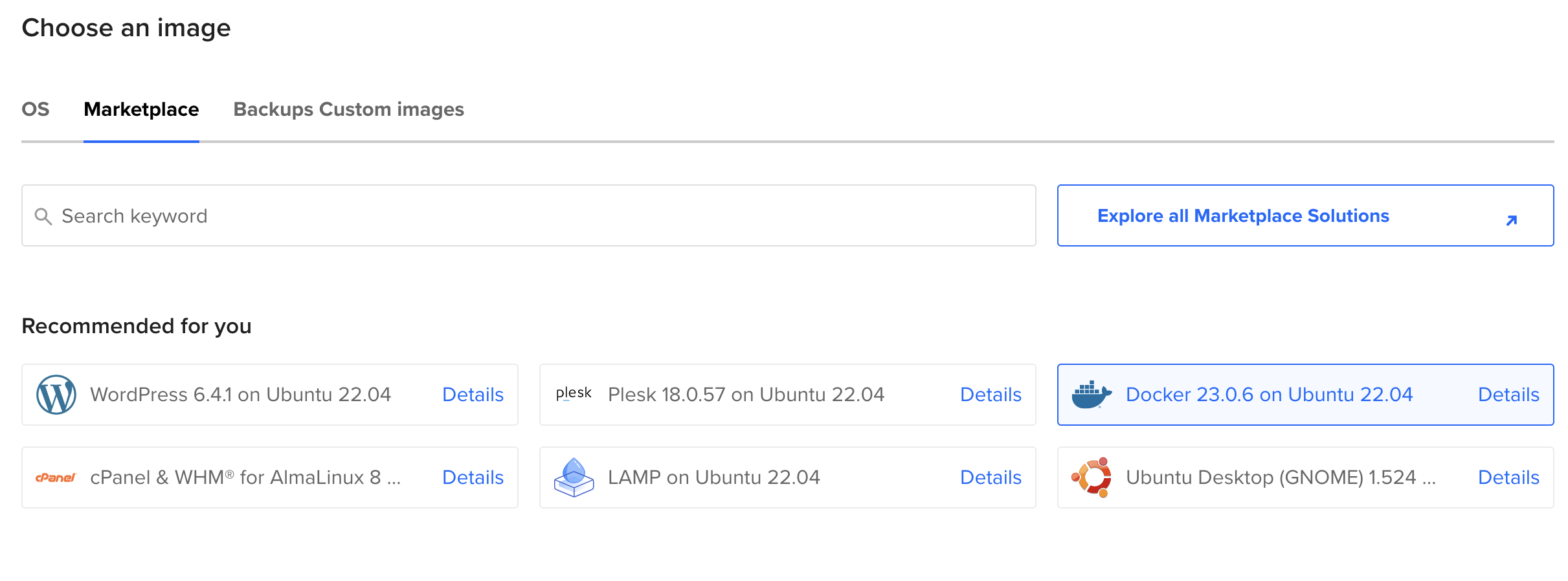Open Details for WordPress 6.4.1
The image size is (1568, 581).
473,394
